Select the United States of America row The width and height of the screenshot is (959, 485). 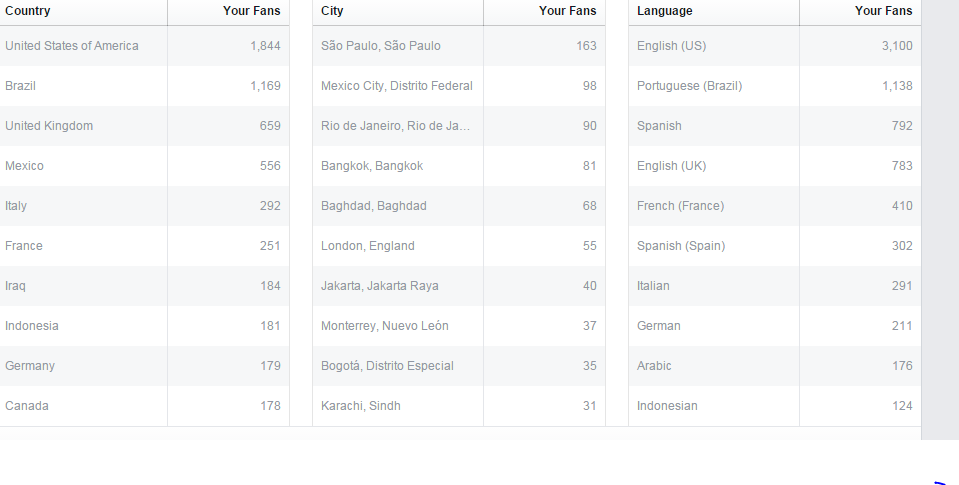[x=72, y=46]
